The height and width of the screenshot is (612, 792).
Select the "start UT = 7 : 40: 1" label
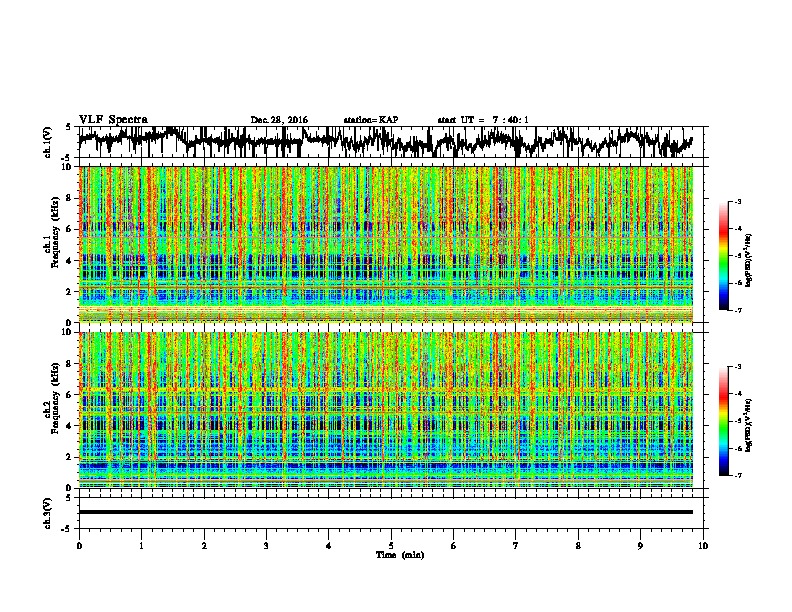tap(483, 120)
